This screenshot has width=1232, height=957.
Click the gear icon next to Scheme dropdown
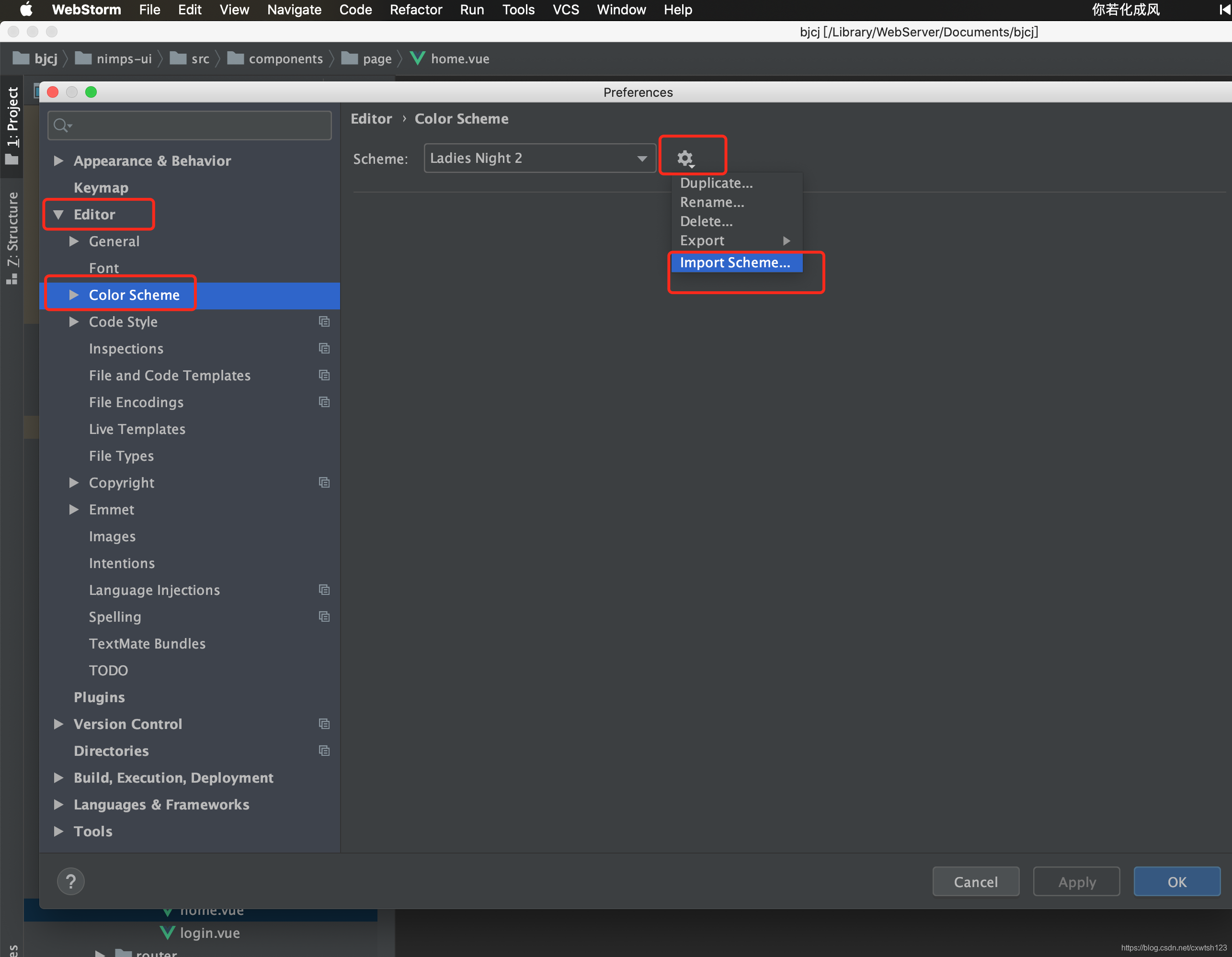685,159
